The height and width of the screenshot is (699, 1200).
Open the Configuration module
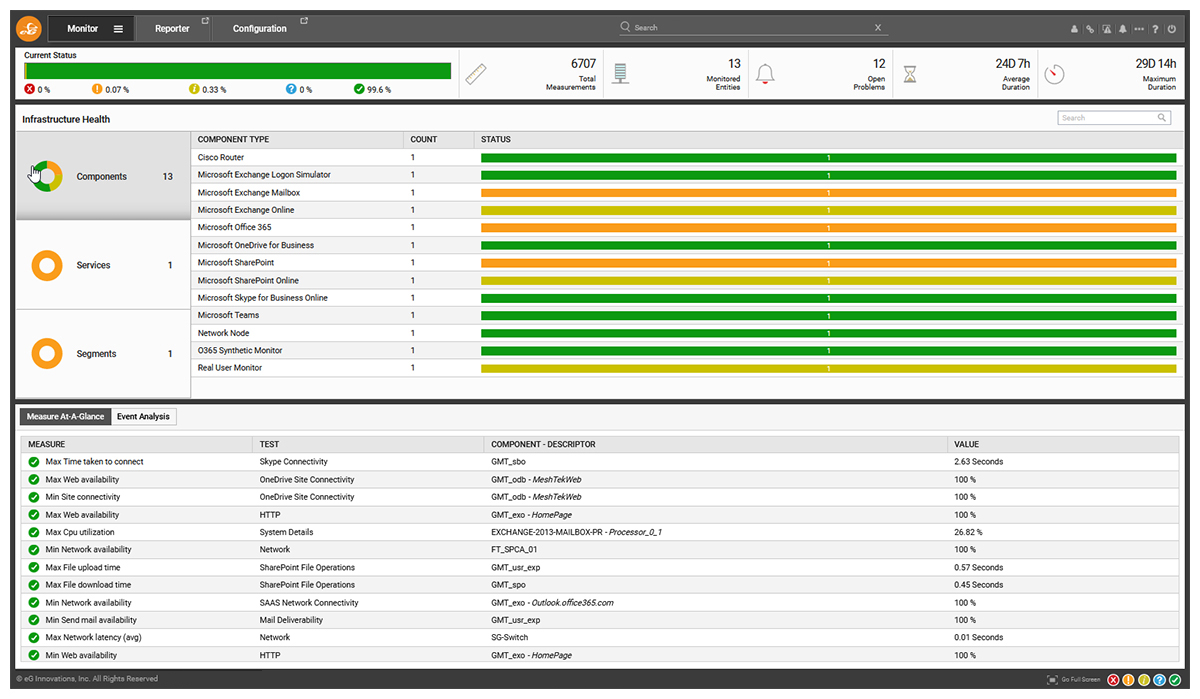260,29
